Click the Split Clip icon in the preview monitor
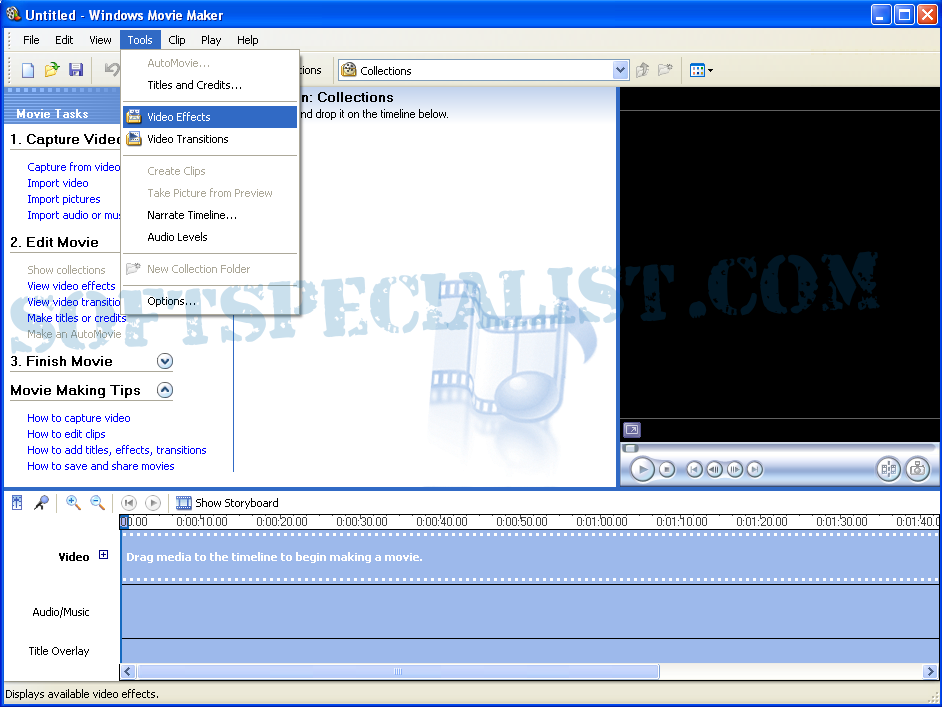Viewport: 942px width, 707px height. pos(888,469)
